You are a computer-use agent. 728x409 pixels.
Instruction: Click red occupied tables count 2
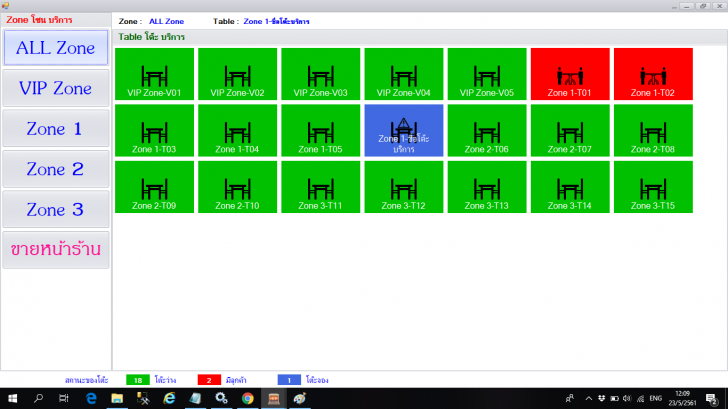point(209,380)
